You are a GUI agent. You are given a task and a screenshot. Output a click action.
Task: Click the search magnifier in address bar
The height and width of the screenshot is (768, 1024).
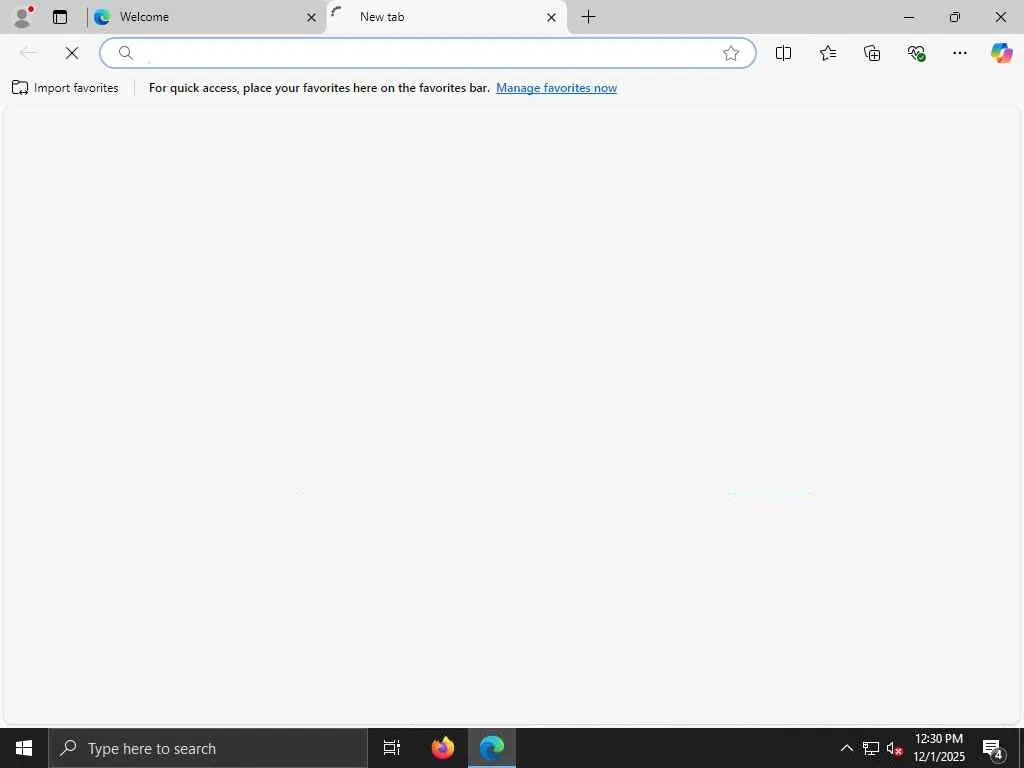pyautogui.click(x=125, y=53)
